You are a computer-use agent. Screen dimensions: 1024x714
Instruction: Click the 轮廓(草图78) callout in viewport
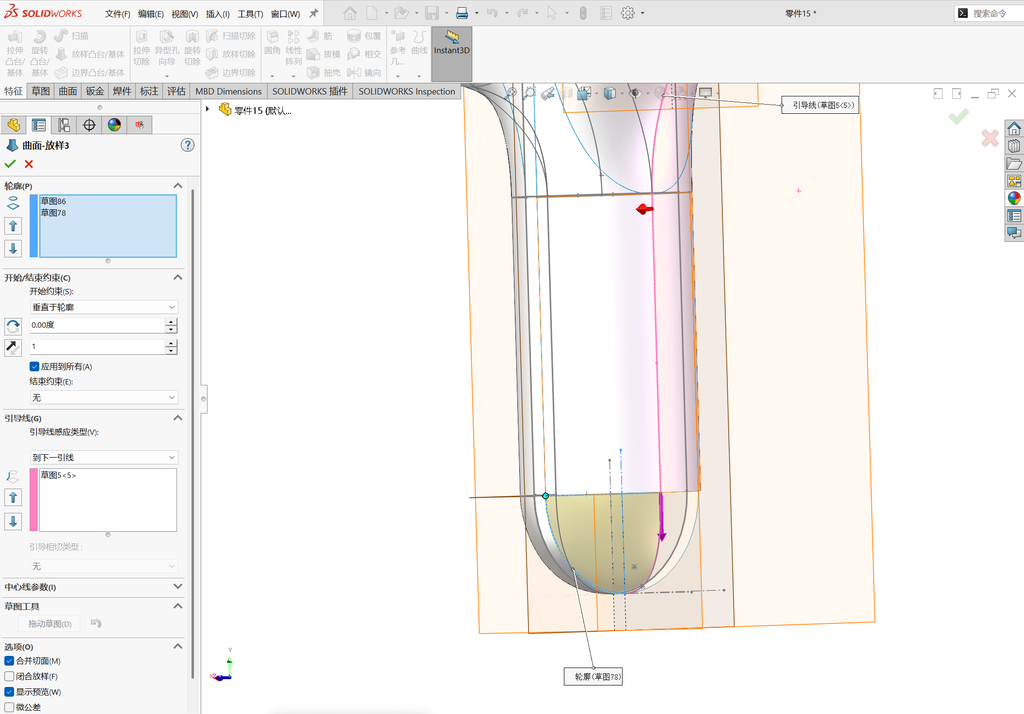click(x=594, y=677)
